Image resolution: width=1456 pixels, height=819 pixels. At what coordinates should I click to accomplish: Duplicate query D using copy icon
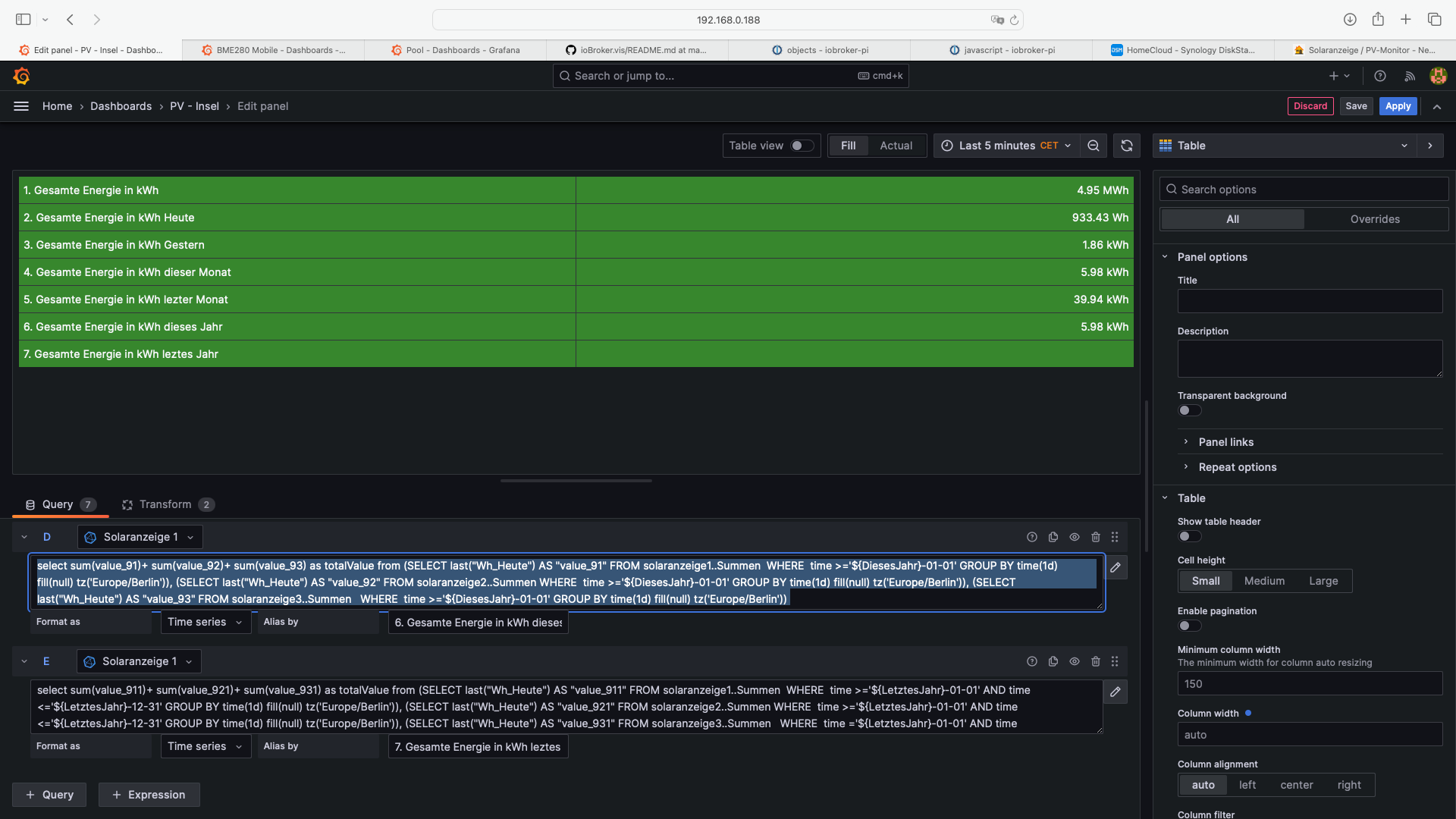[1053, 537]
